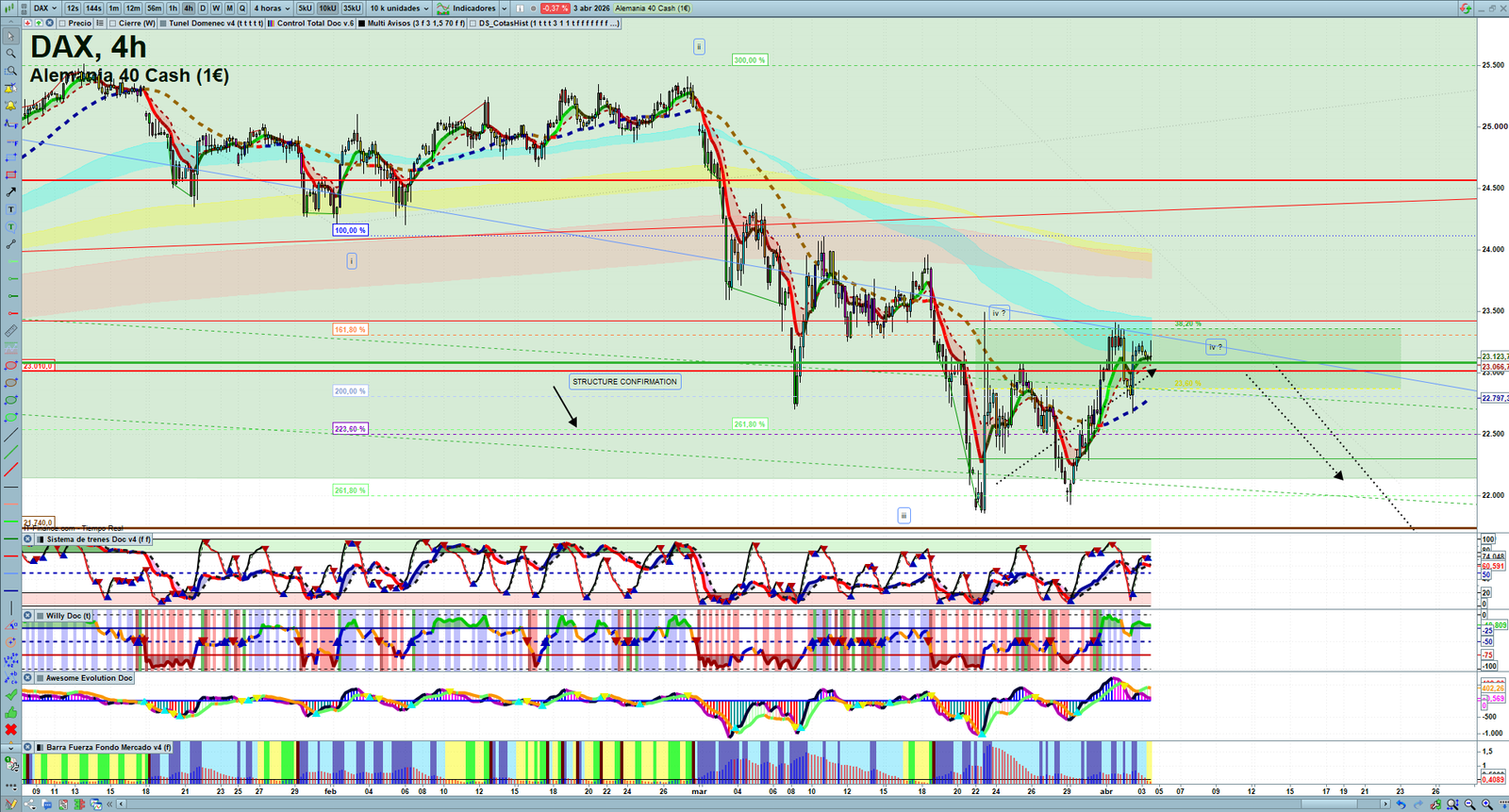Click the double-chevron collapse arrows at bottom
Image resolution: width=1509 pixels, height=812 pixels.
pos(108,804)
